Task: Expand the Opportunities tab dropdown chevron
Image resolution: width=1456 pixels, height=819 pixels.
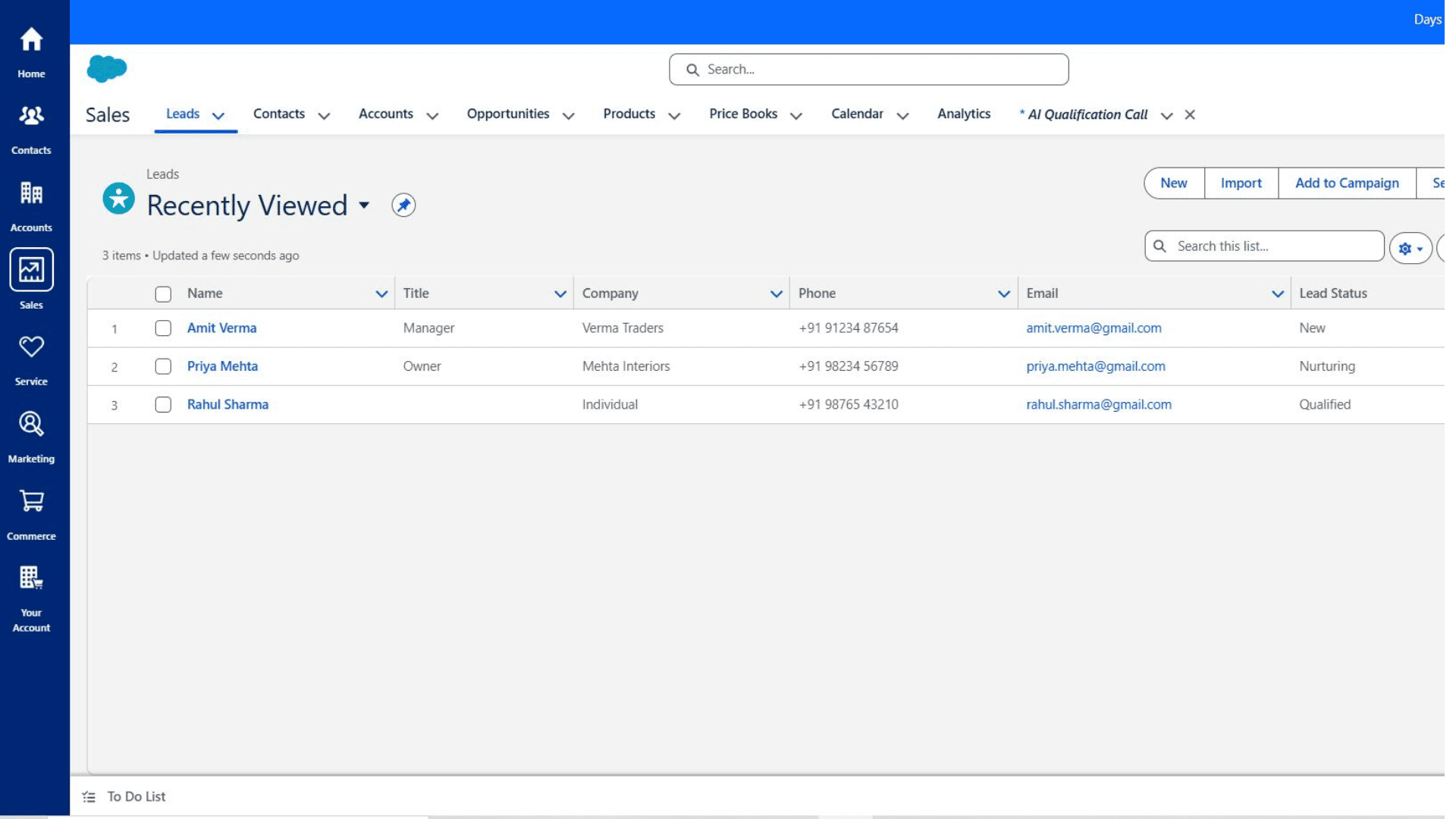Action: click(x=569, y=116)
